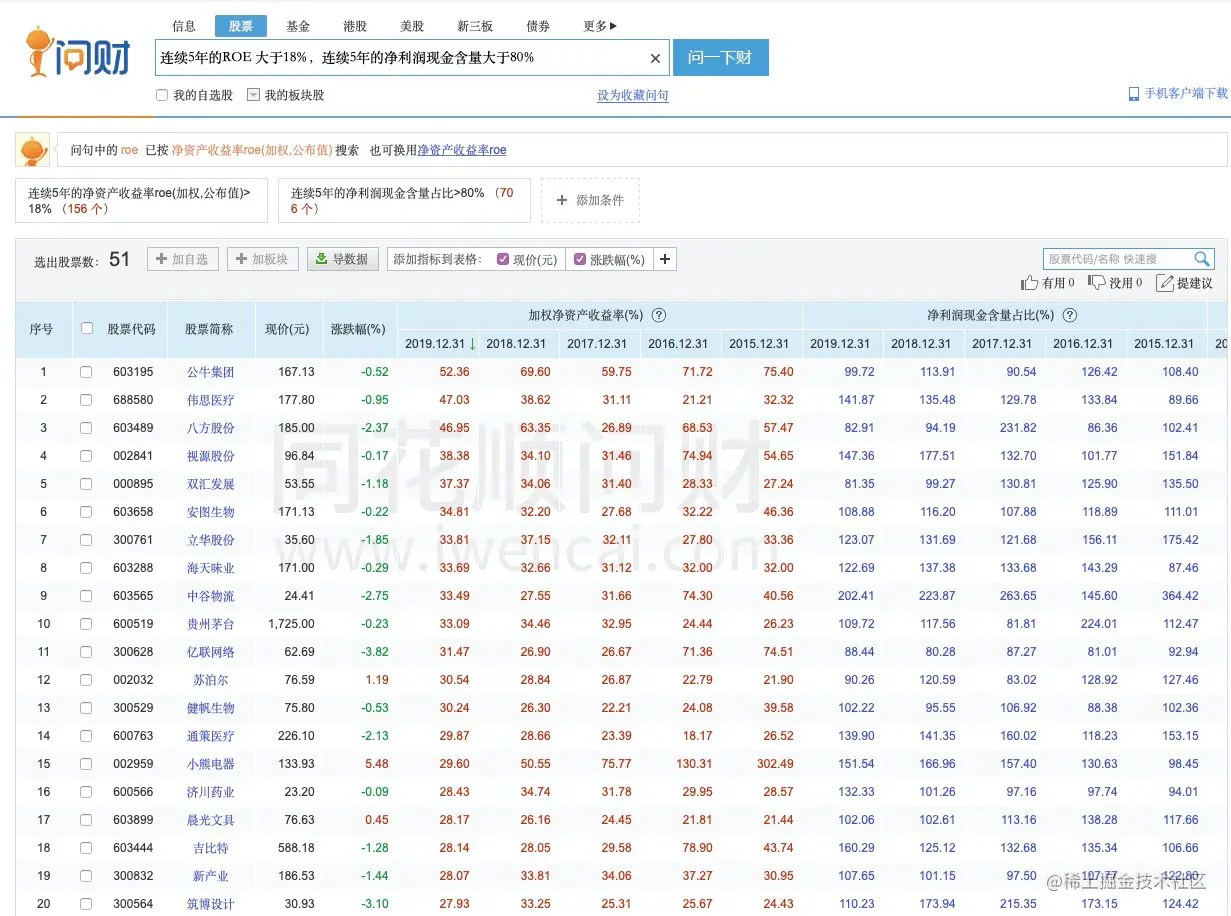Image resolution: width=1231 pixels, height=916 pixels.
Task: Click stock code 300628
Action: click(133, 652)
